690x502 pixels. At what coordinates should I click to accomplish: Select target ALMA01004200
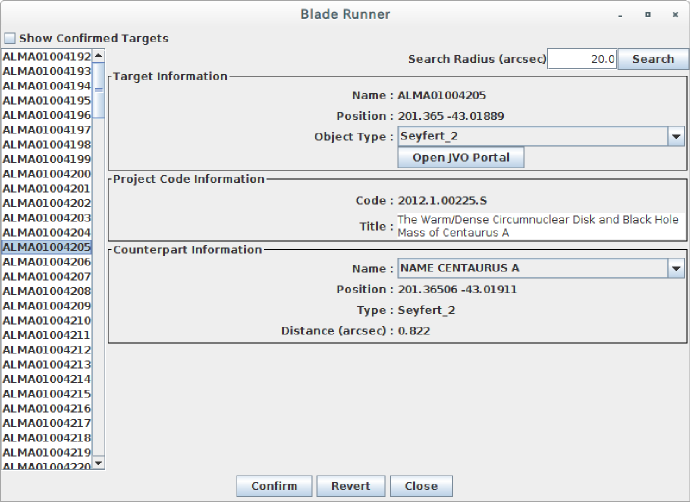point(47,174)
